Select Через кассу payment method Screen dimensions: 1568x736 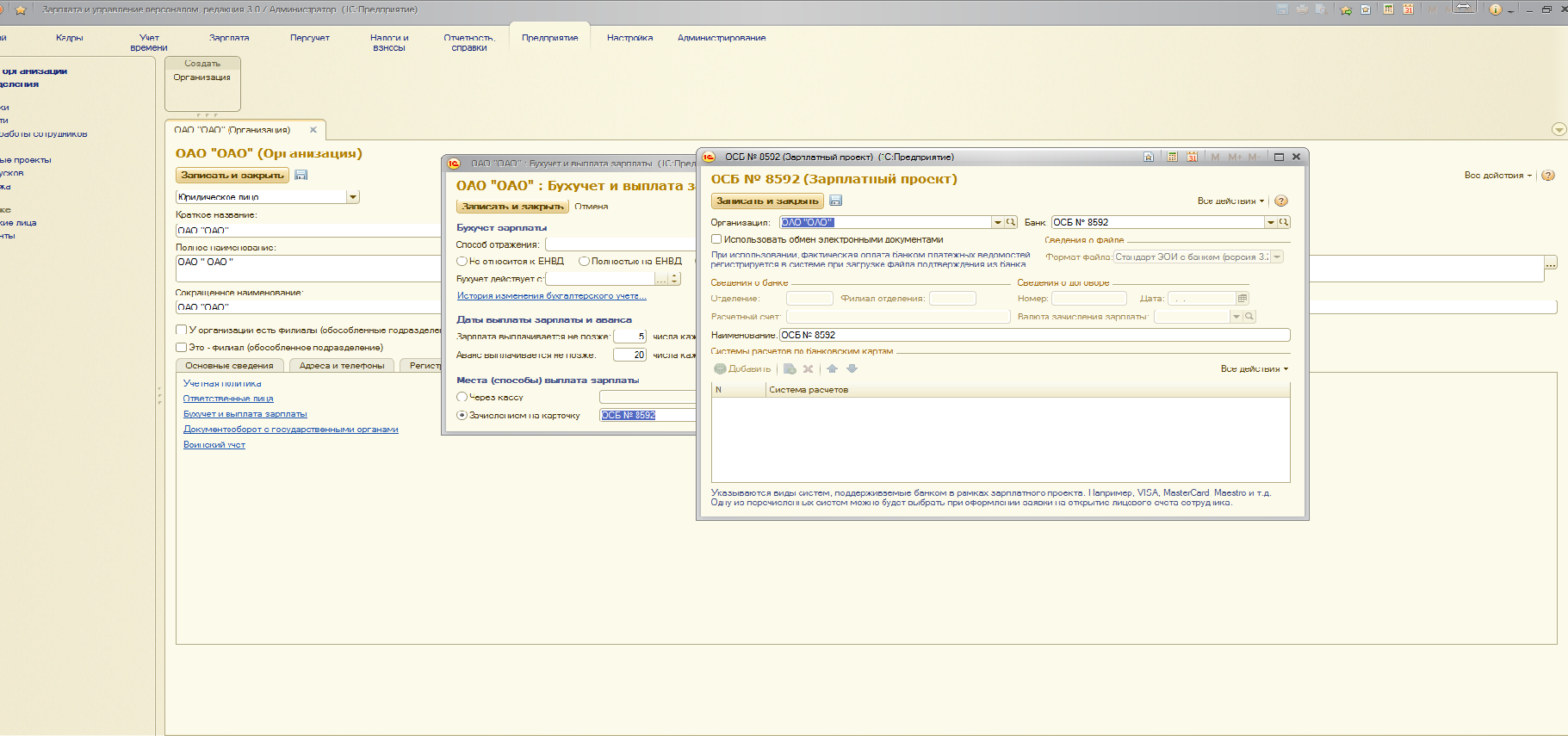click(462, 397)
